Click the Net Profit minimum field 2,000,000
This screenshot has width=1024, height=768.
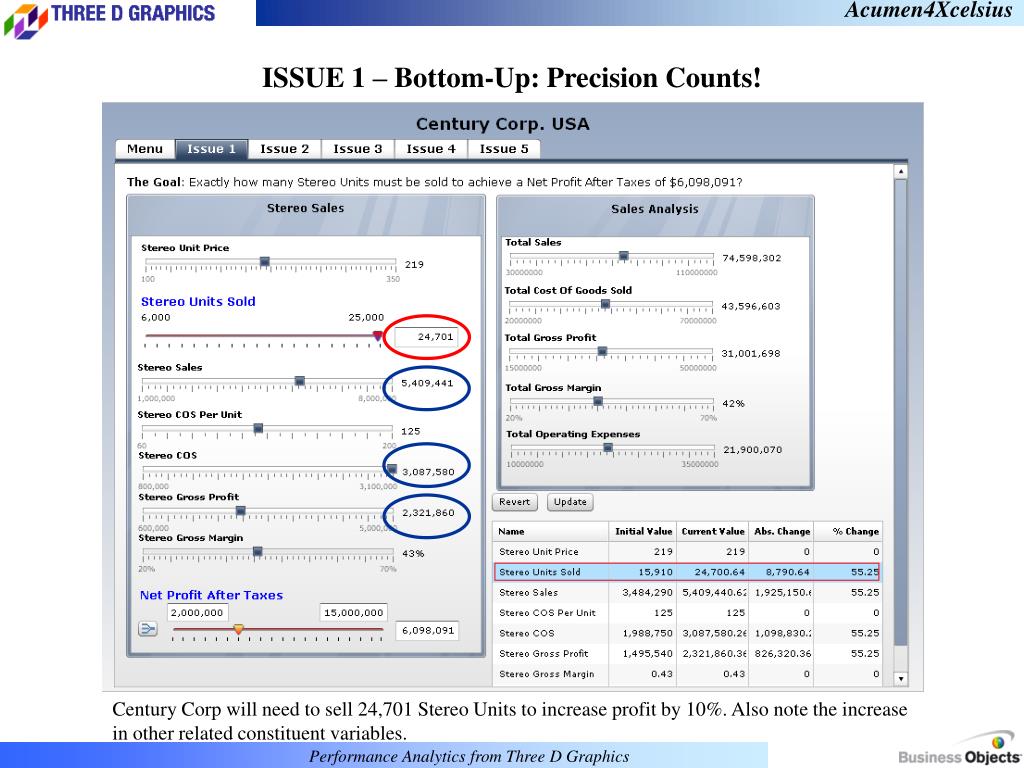coord(197,613)
